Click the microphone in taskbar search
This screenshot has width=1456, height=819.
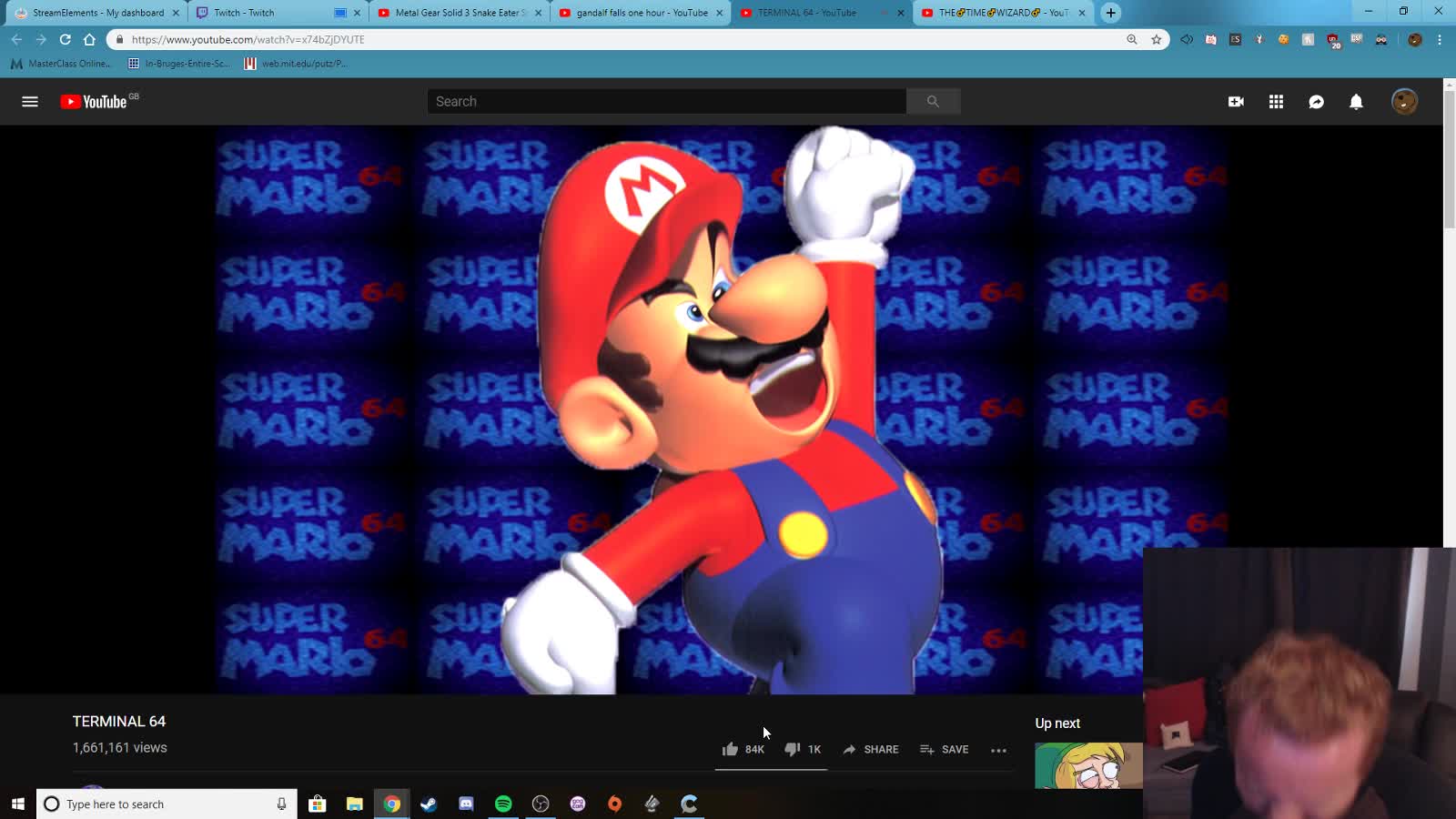click(x=281, y=804)
